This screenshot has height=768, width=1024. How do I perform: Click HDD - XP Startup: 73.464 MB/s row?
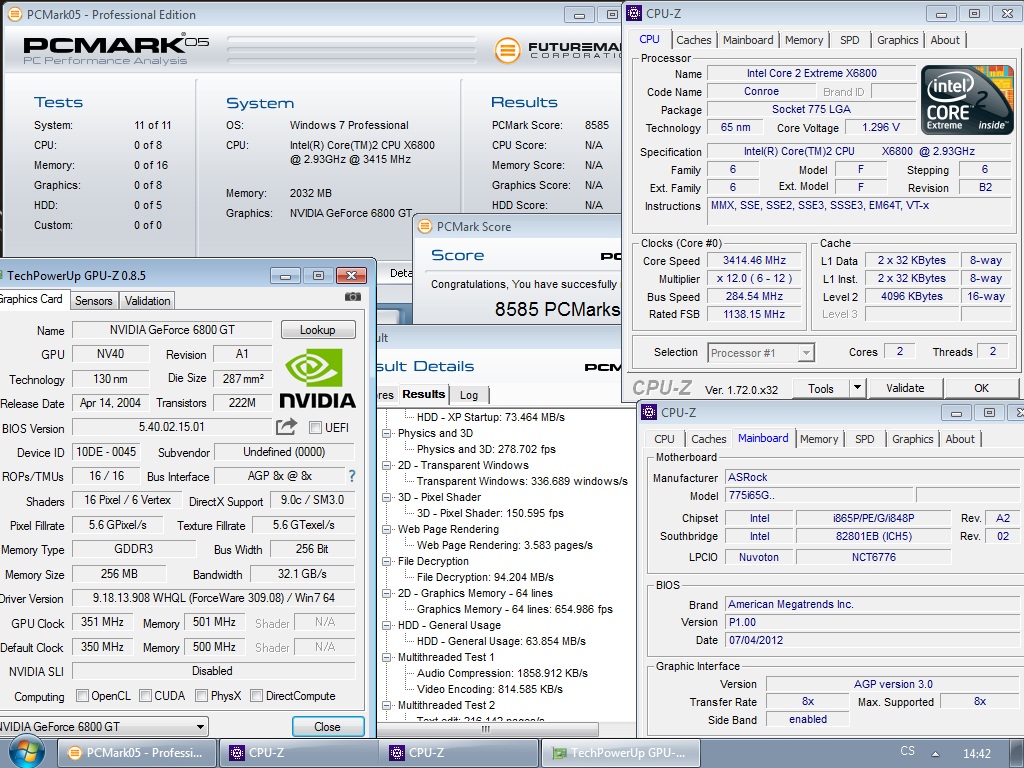click(490, 417)
